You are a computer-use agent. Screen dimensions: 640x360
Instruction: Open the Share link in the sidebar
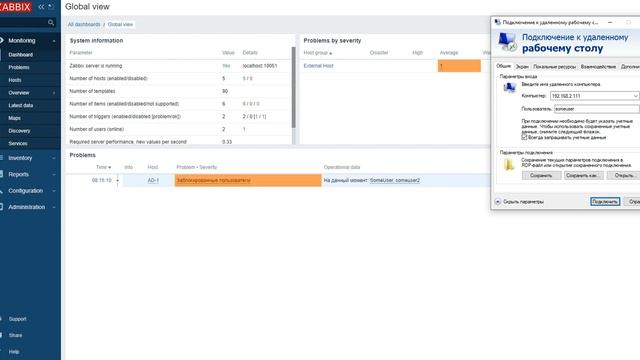pyautogui.click(x=16, y=336)
